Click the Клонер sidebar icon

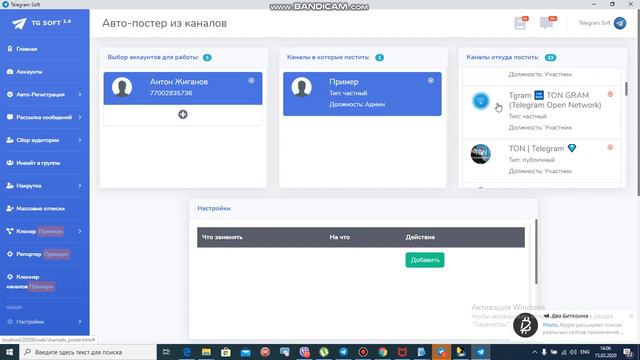10,231
